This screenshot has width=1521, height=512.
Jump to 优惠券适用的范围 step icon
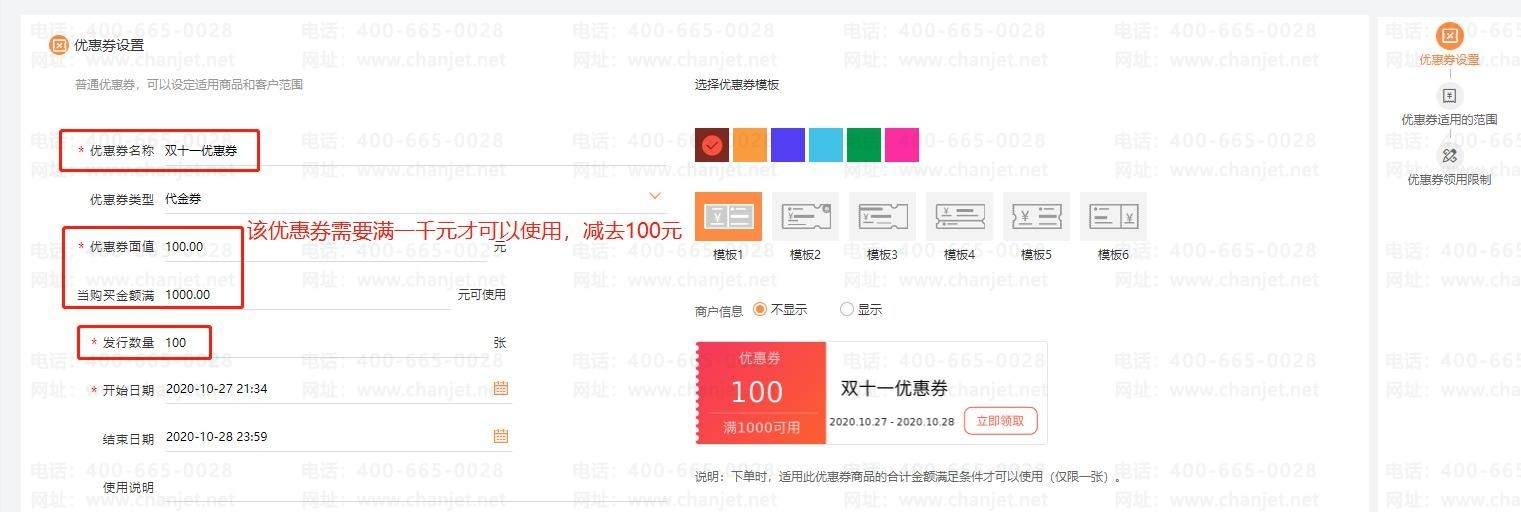tap(1449, 96)
